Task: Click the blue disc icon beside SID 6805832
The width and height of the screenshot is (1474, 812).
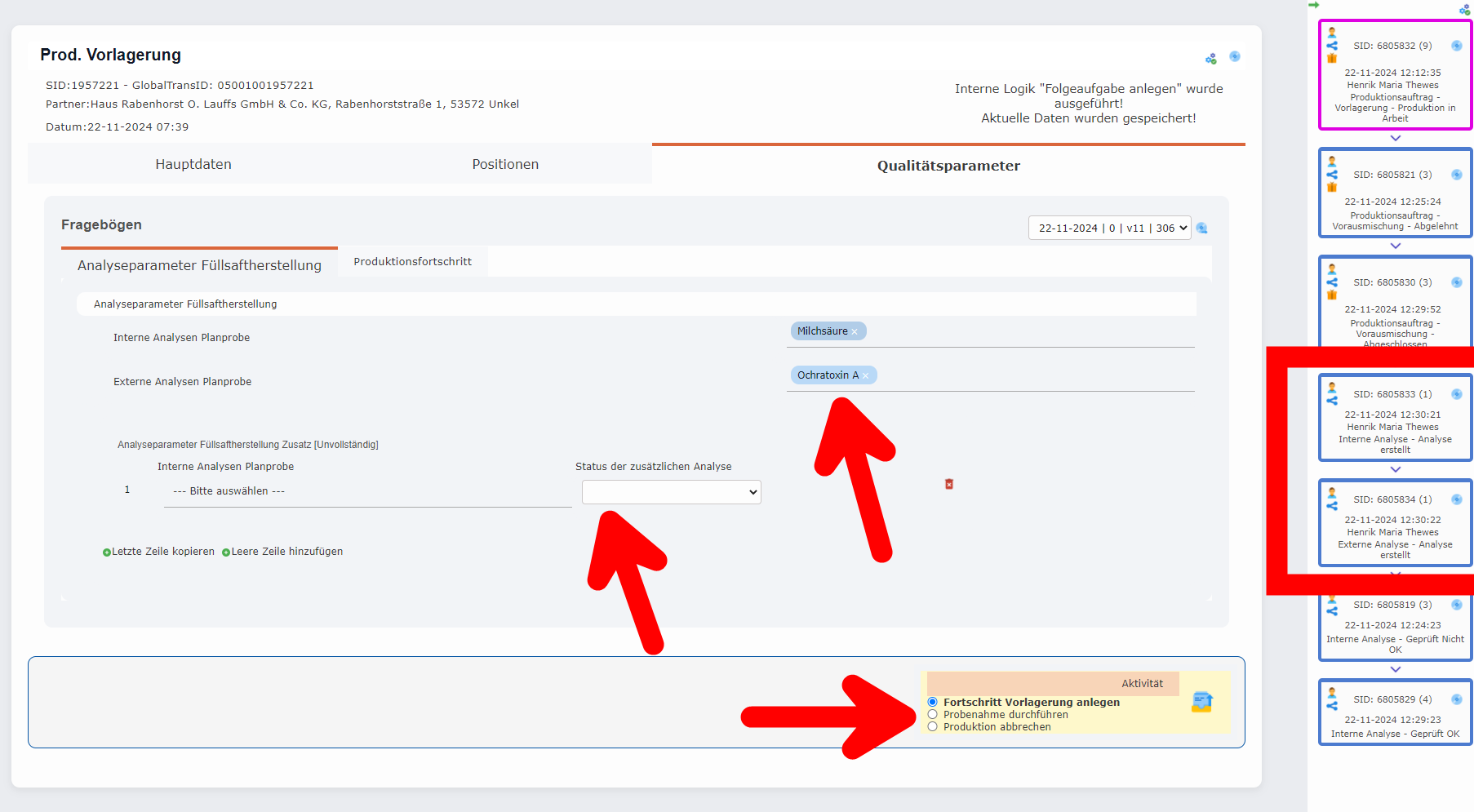Action: (1456, 47)
